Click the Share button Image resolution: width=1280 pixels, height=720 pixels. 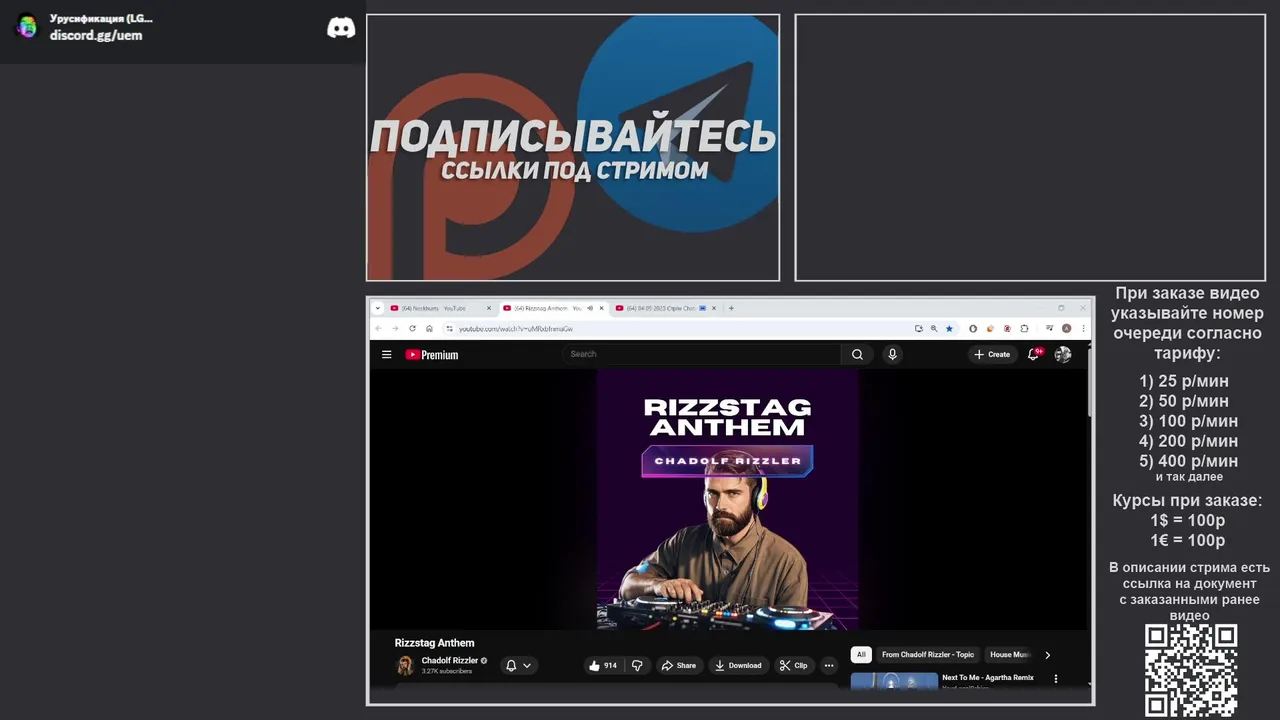(678, 665)
